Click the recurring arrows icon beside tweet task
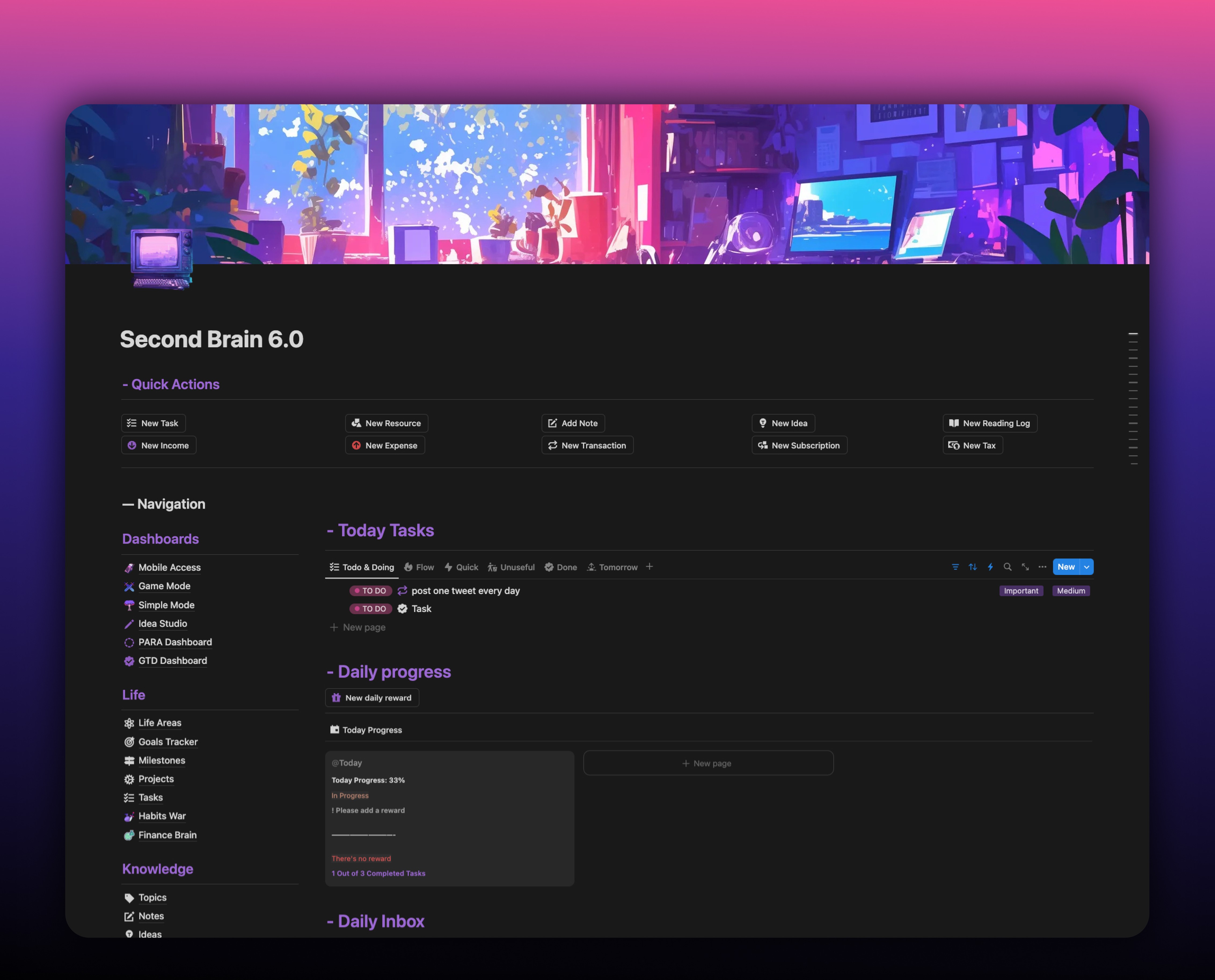This screenshot has height=980, width=1215. [x=402, y=591]
